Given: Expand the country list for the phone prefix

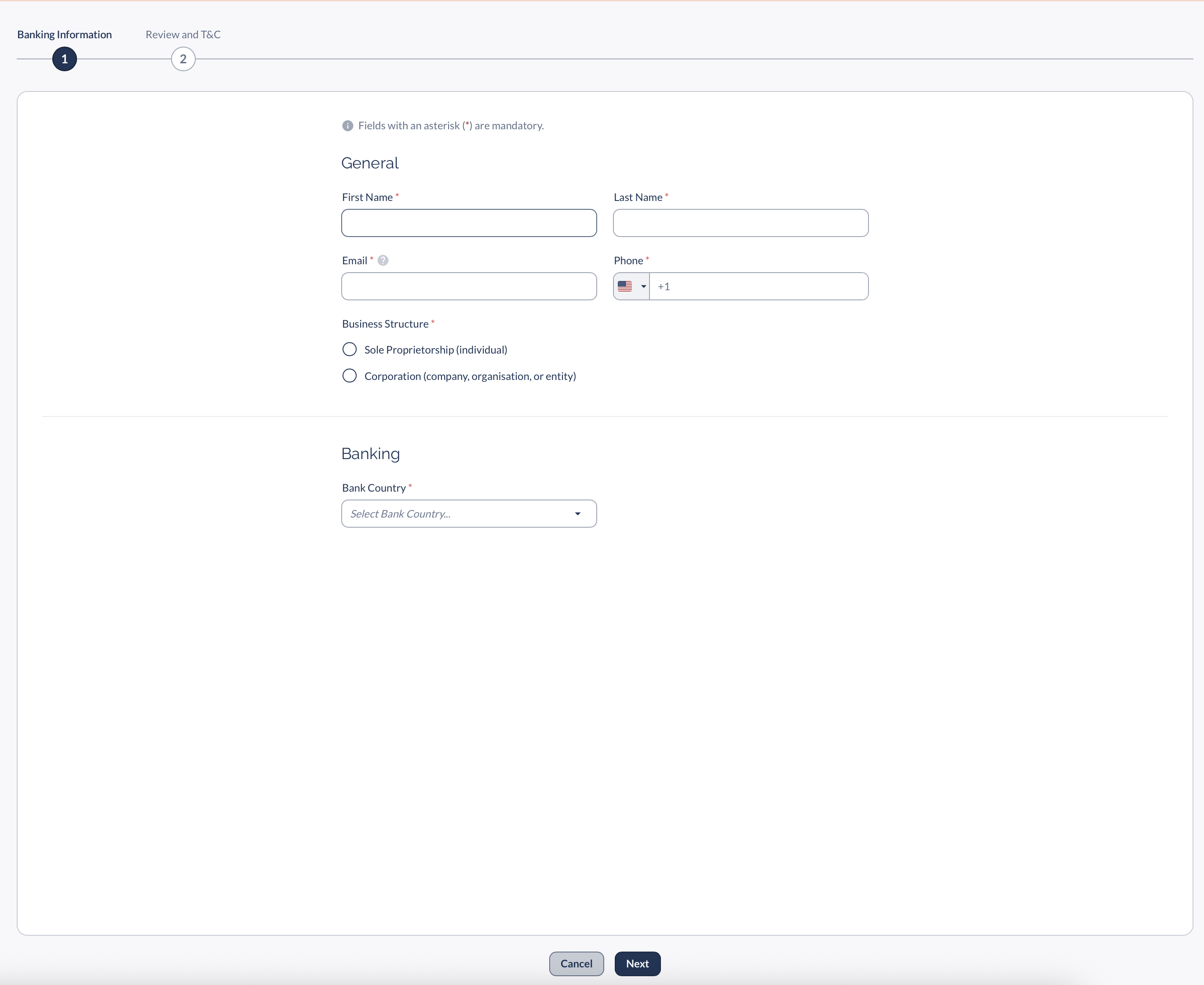Looking at the screenshot, I should pyautogui.click(x=643, y=286).
